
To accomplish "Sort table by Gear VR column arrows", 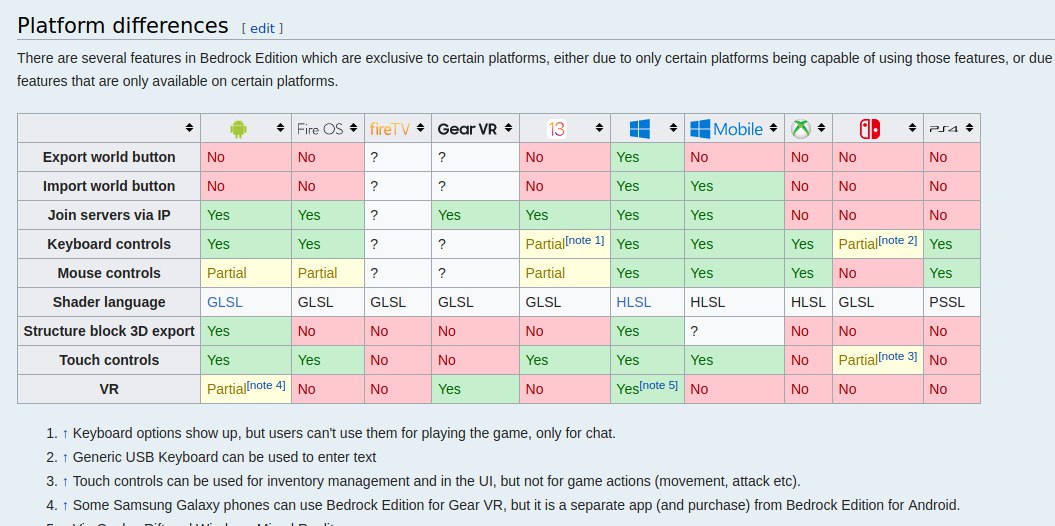I will (508, 128).
